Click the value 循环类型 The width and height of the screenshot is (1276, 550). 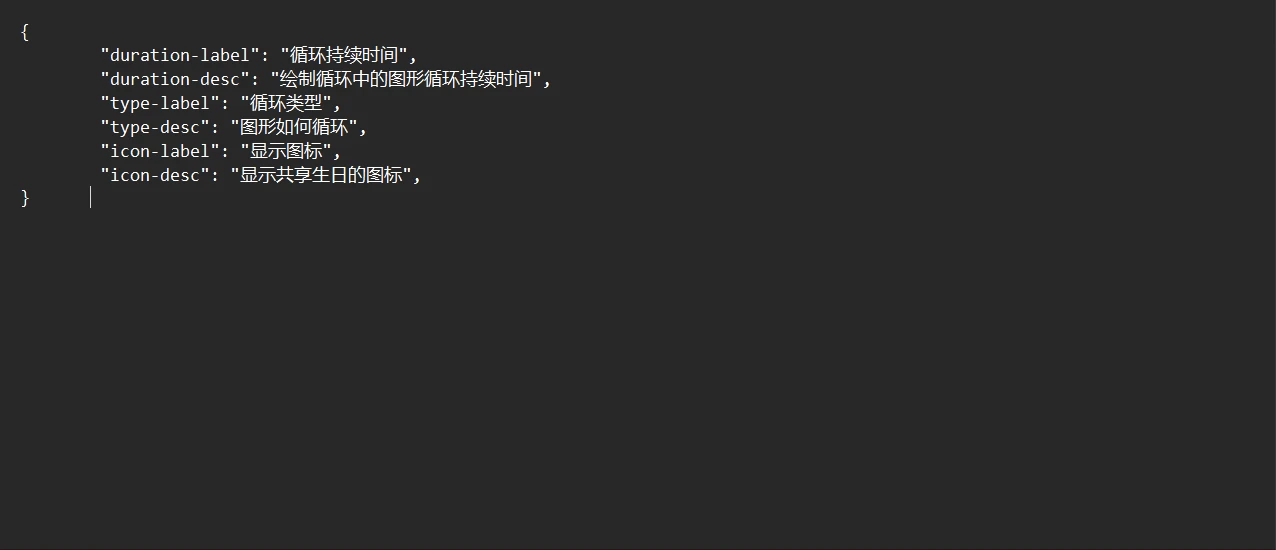pyautogui.click(x=286, y=104)
